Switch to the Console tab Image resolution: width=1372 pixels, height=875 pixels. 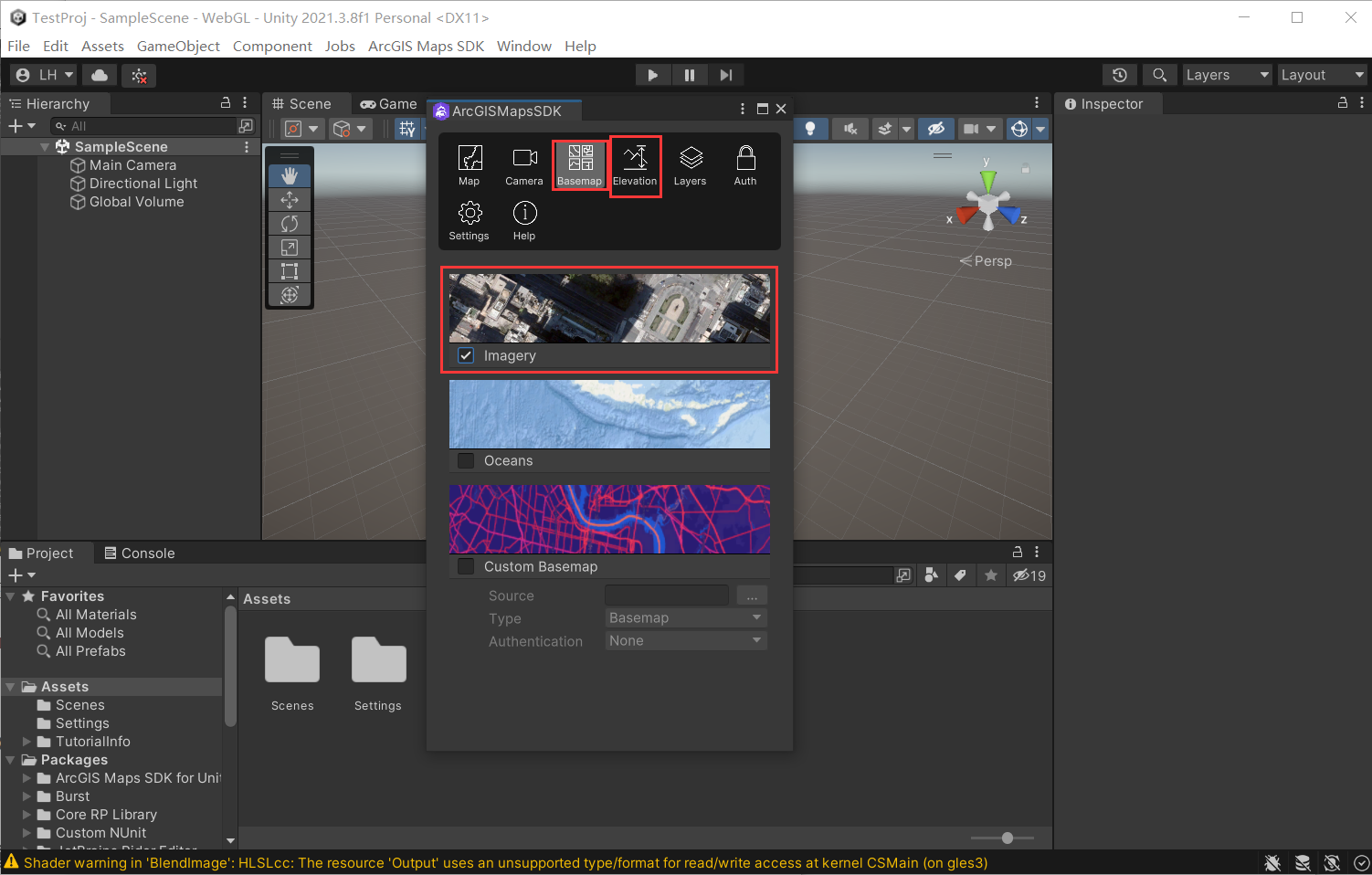[139, 553]
